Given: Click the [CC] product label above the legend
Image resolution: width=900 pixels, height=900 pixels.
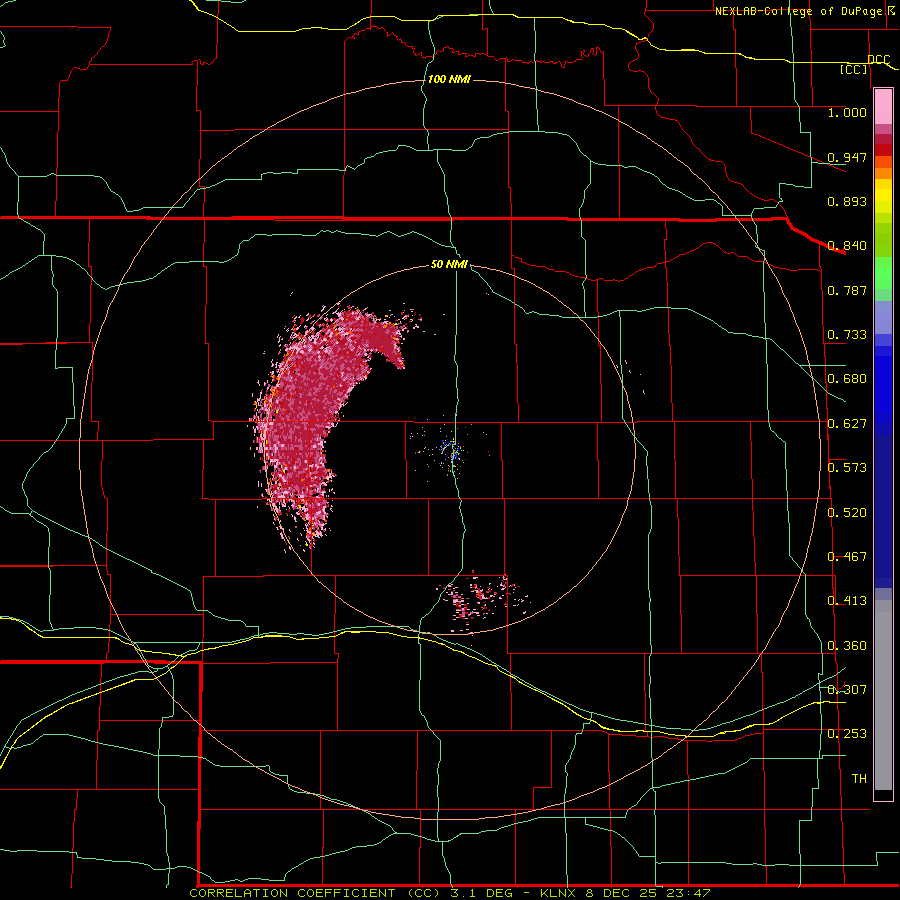Looking at the screenshot, I should [854, 69].
